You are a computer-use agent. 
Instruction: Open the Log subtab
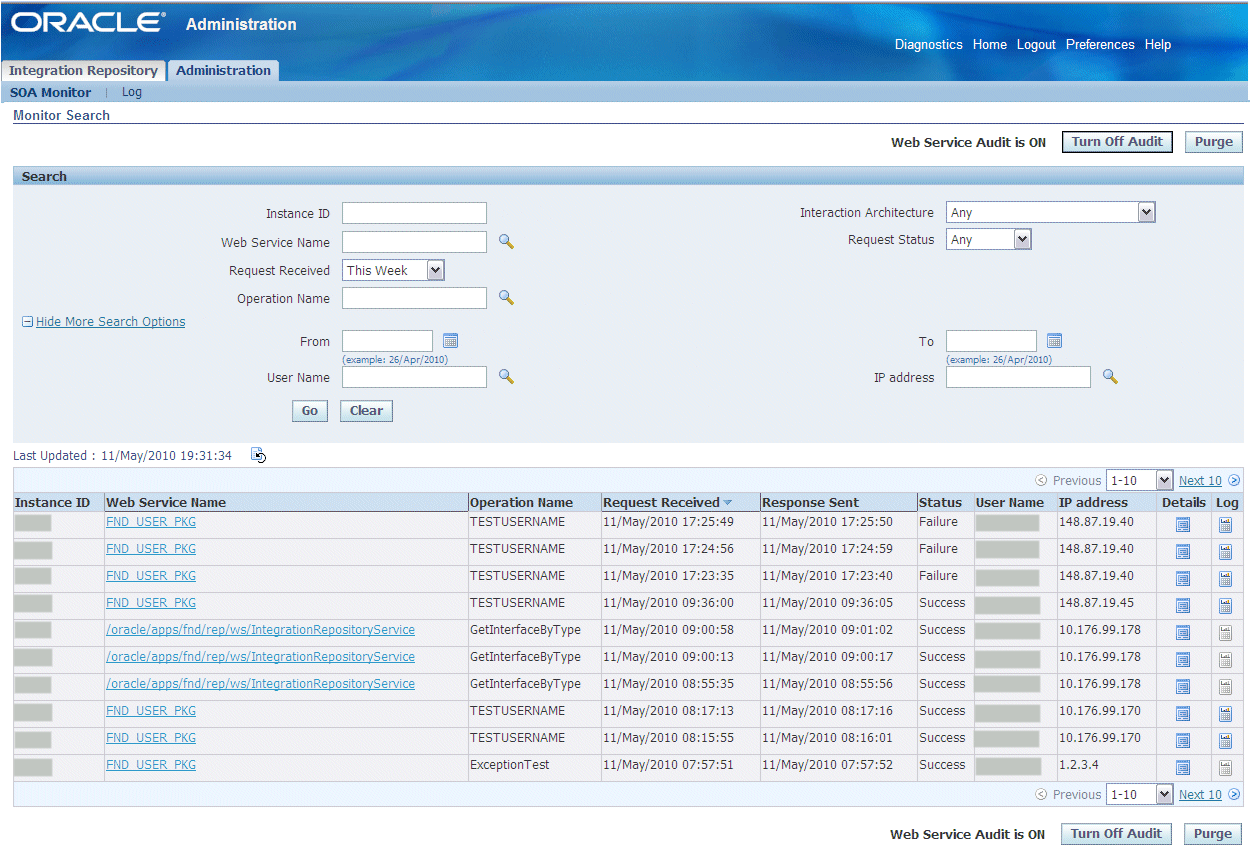132,92
